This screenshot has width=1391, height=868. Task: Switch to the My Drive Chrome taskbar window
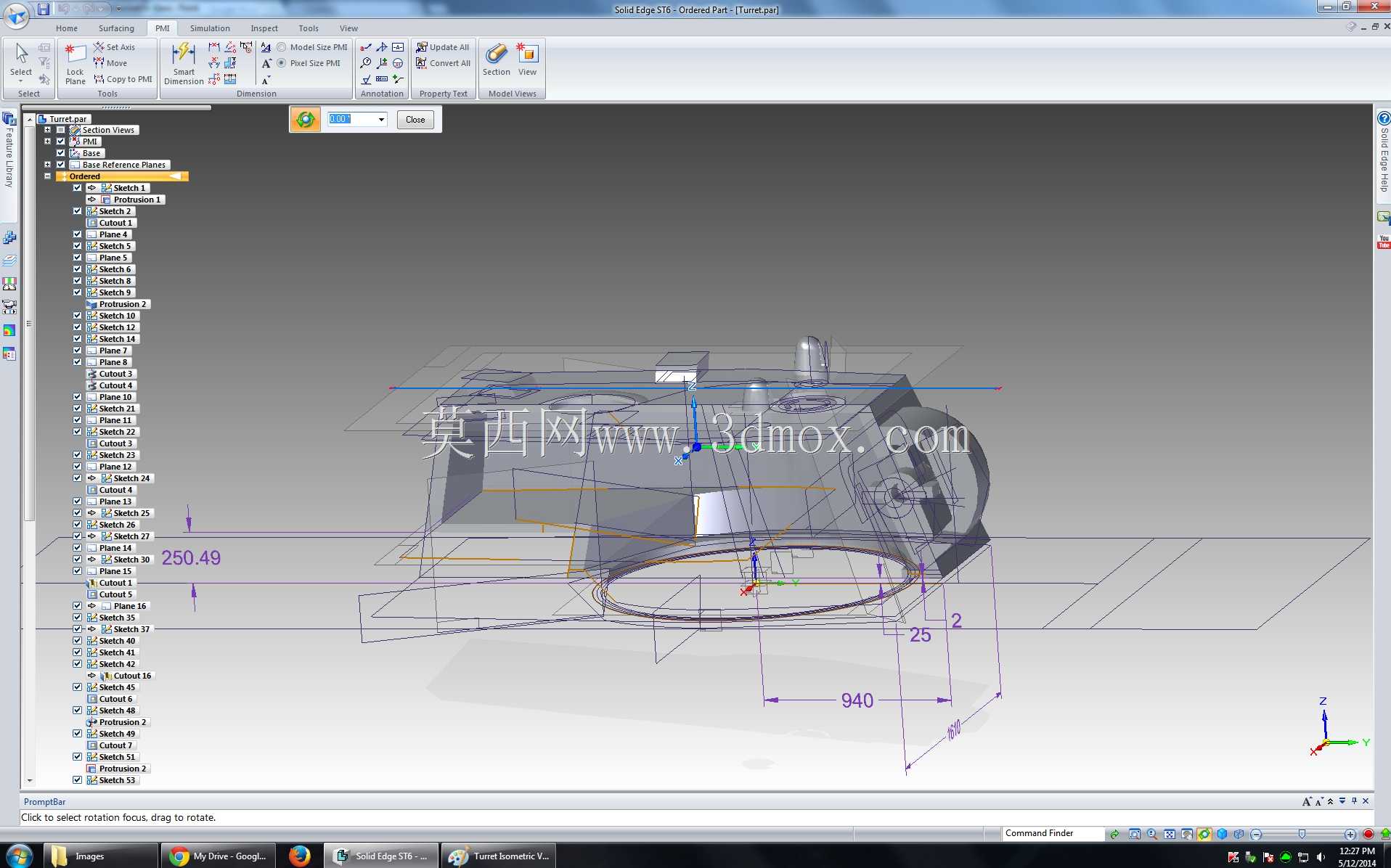[x=219, y=856]
